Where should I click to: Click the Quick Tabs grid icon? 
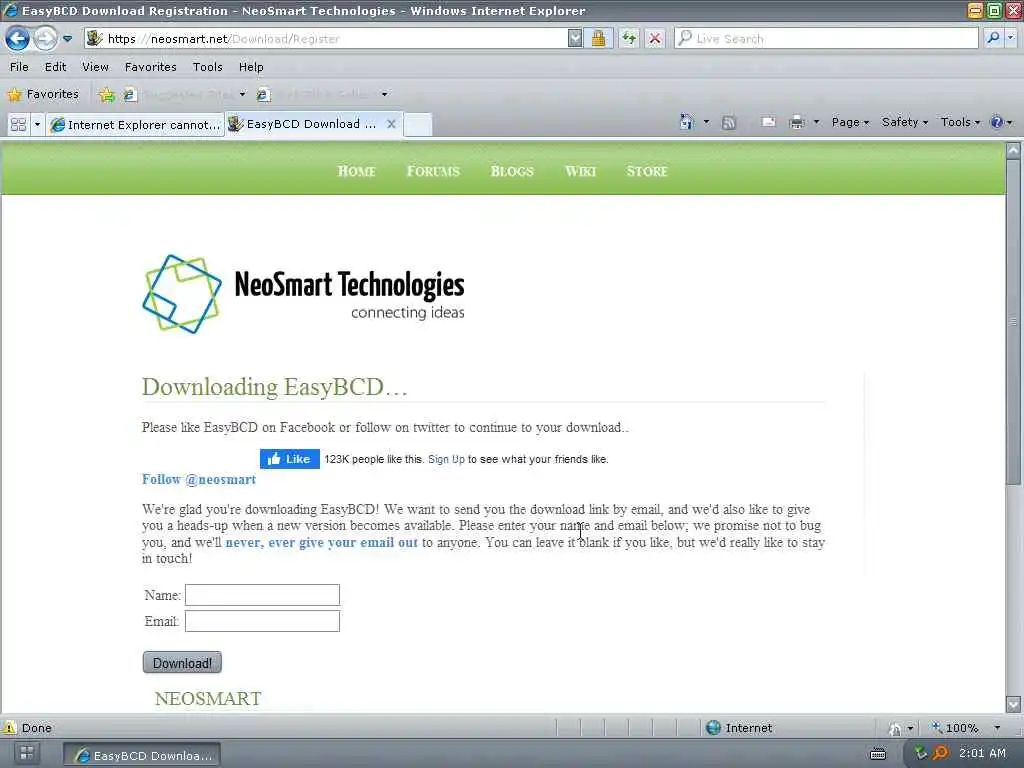(x=18, y=124)
